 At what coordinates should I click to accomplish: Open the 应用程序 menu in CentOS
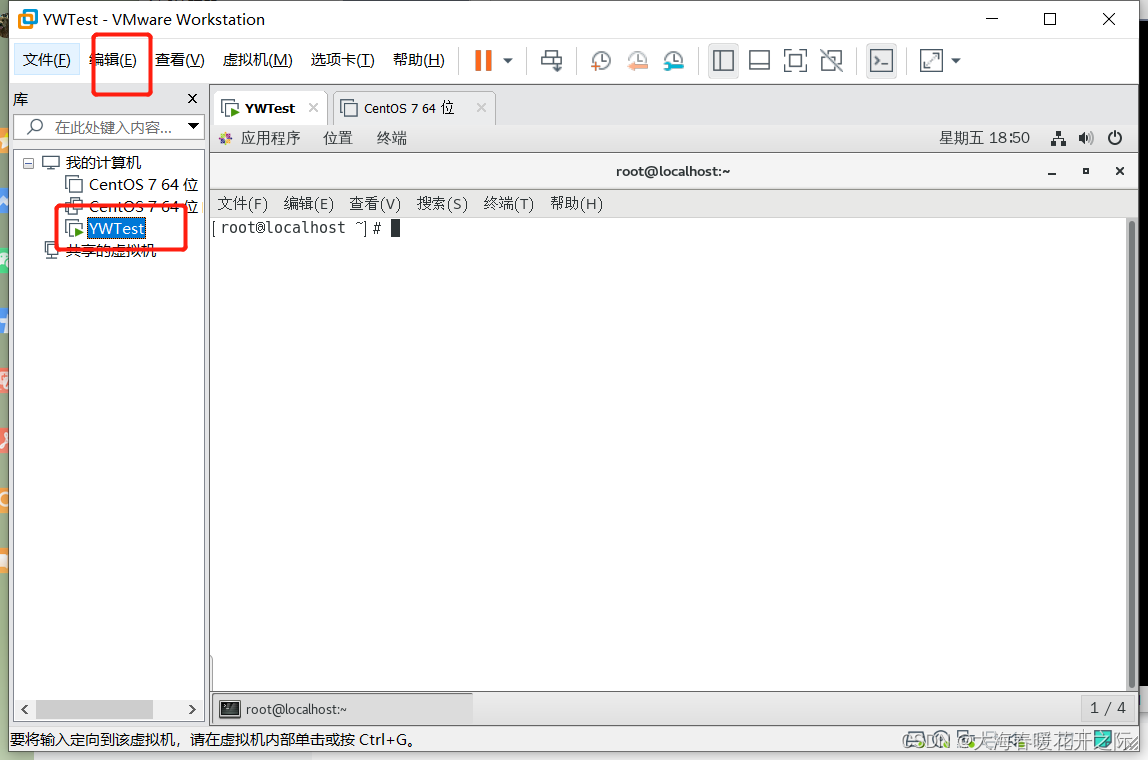(270, 138)
